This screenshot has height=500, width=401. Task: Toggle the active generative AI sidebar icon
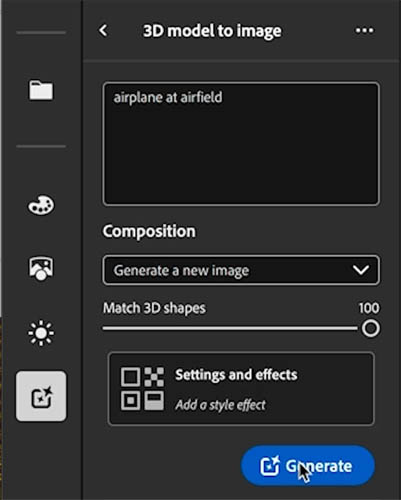pyautogui.click(x=41, y=396)
